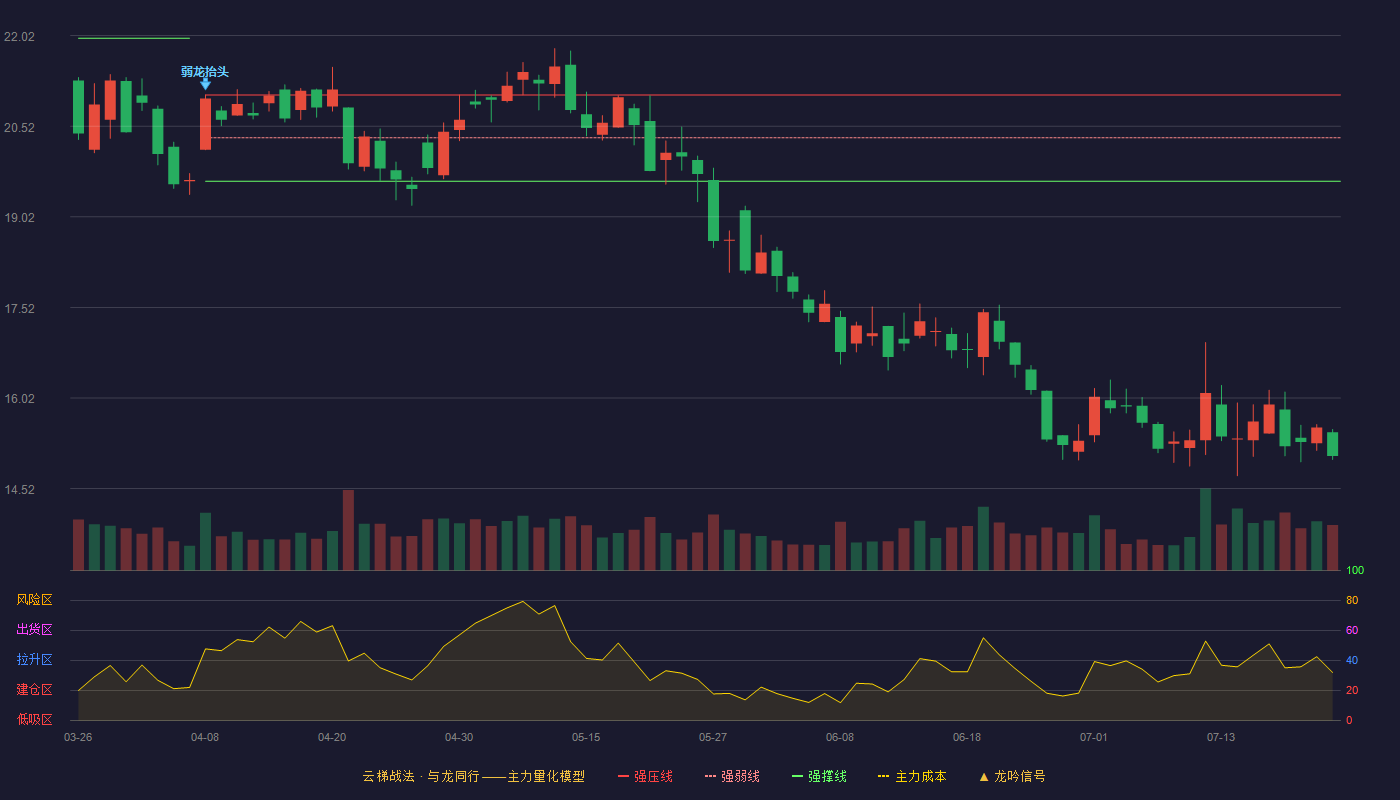Toggle the 强压线 legend series
The image size is (1400, 800).
[x=645, y=776]
